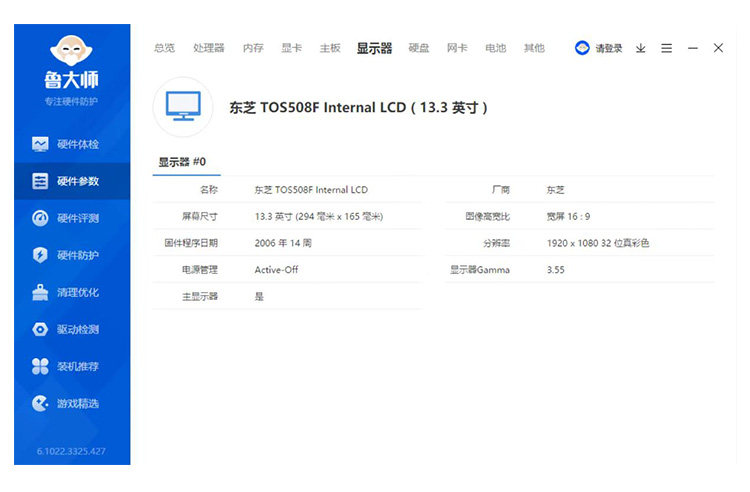Open the hamburger main menu
This screenshot has height=492, width=750.
666,48
